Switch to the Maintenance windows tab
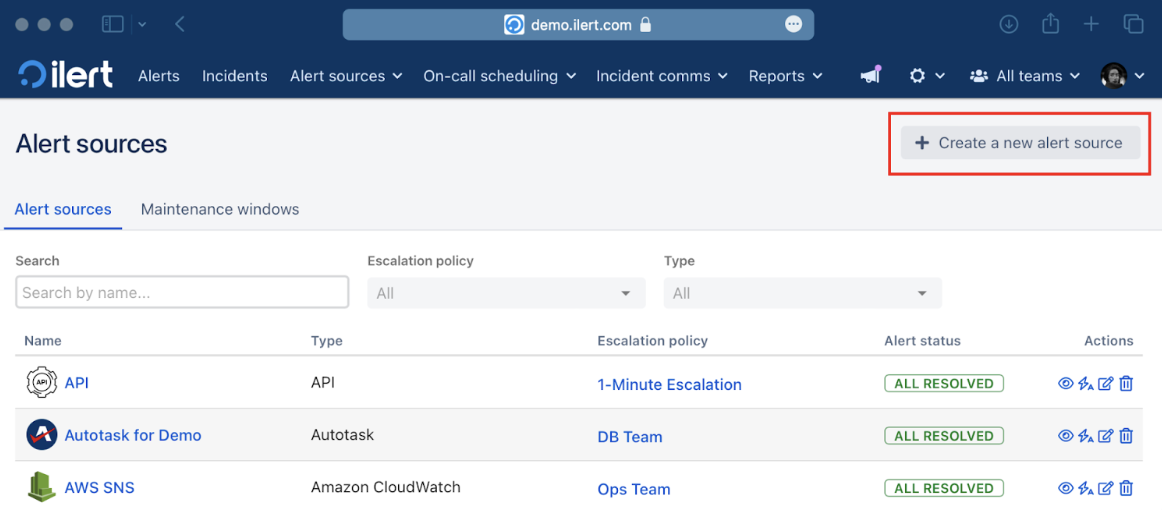The height and width of the screenshot is (510, 1162). tap(220, 209)
